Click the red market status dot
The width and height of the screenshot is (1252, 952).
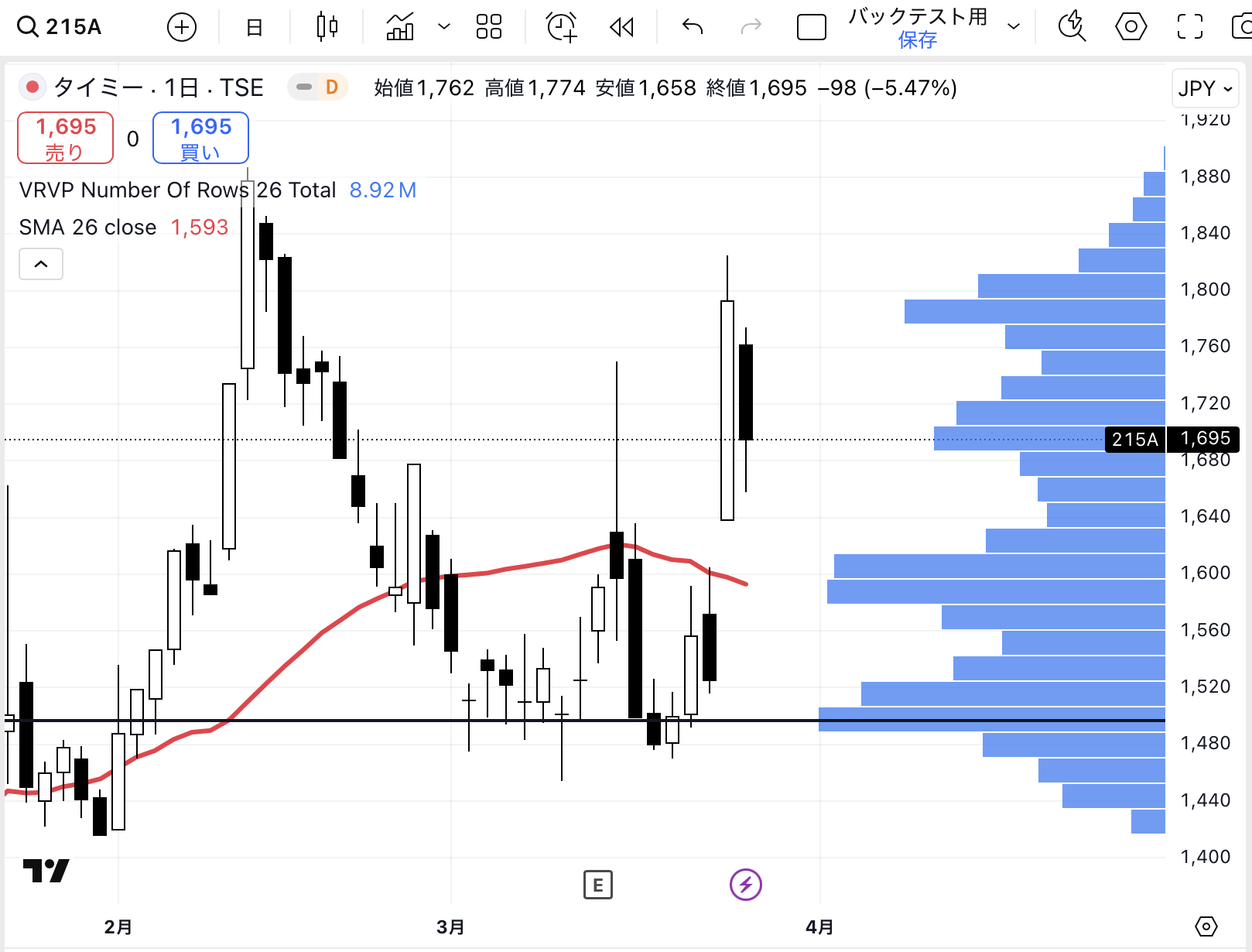32,87
